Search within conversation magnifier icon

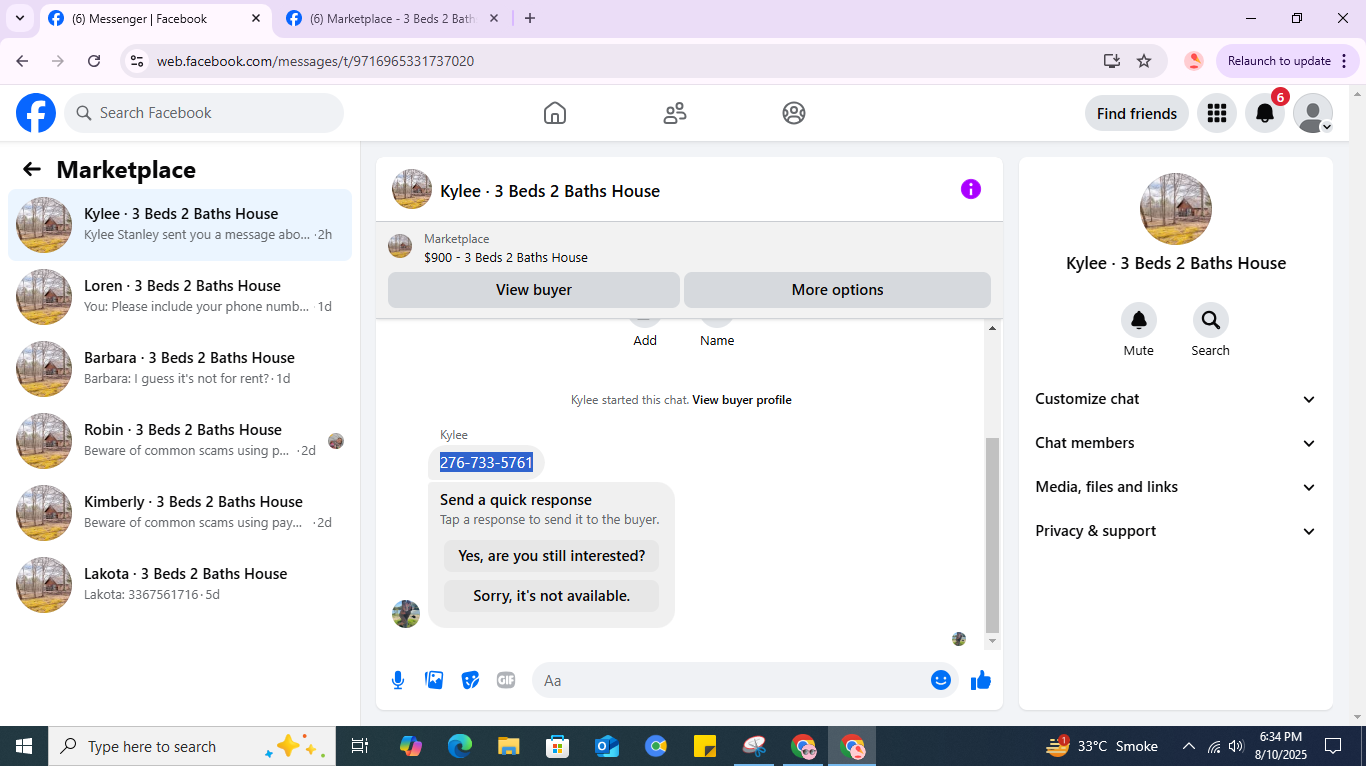tap(1211, 320)
